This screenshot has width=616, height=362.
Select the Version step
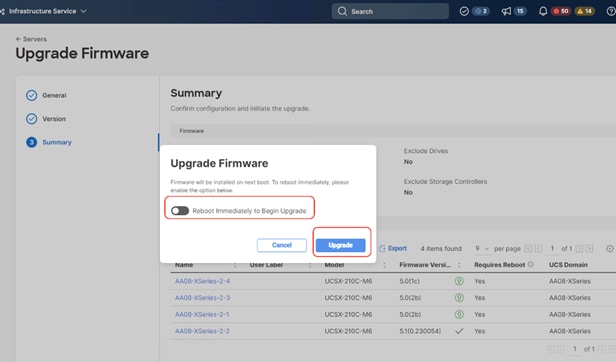point(54,119)
